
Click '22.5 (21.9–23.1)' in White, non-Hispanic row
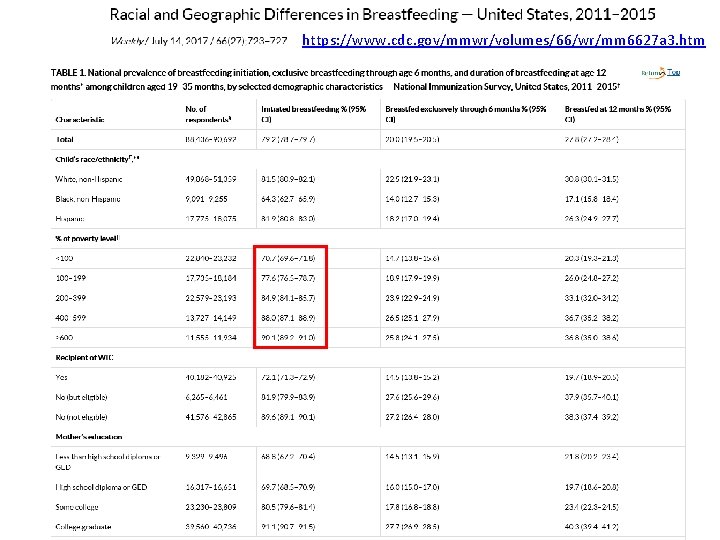coord(412,179)
